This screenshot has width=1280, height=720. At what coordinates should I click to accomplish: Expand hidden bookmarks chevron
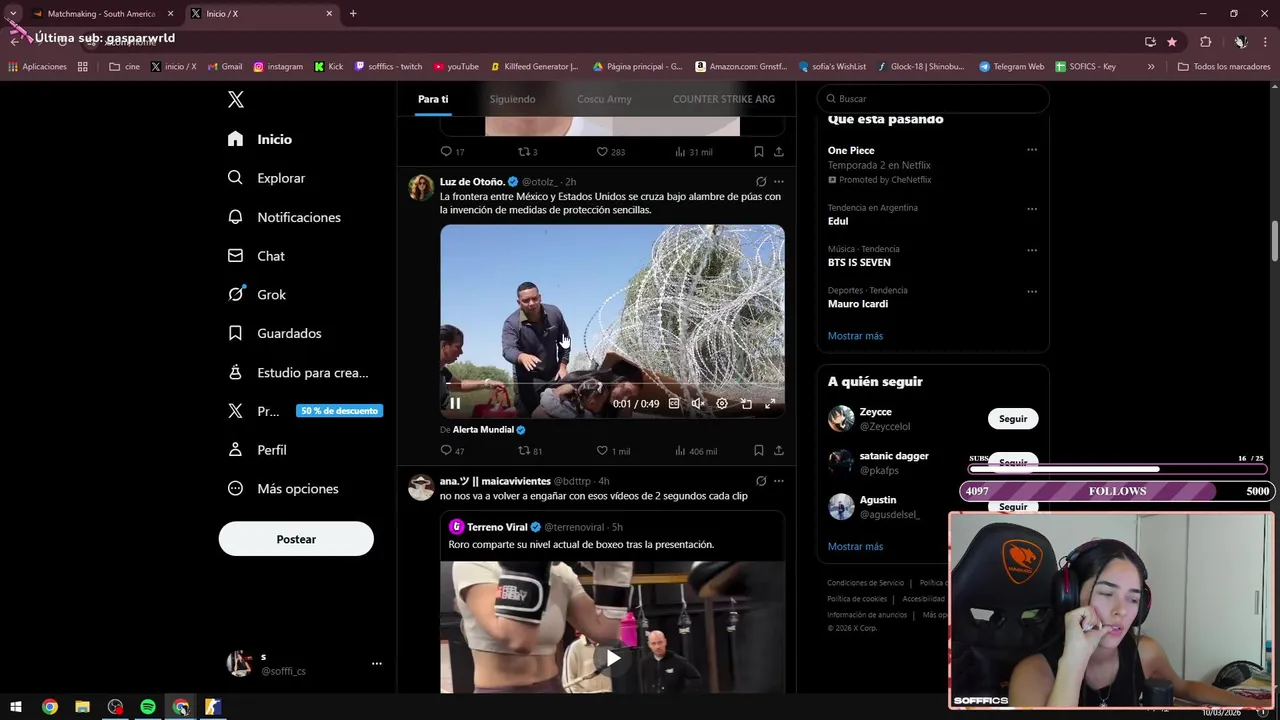pyautogui.click(x=1151, y=67)
